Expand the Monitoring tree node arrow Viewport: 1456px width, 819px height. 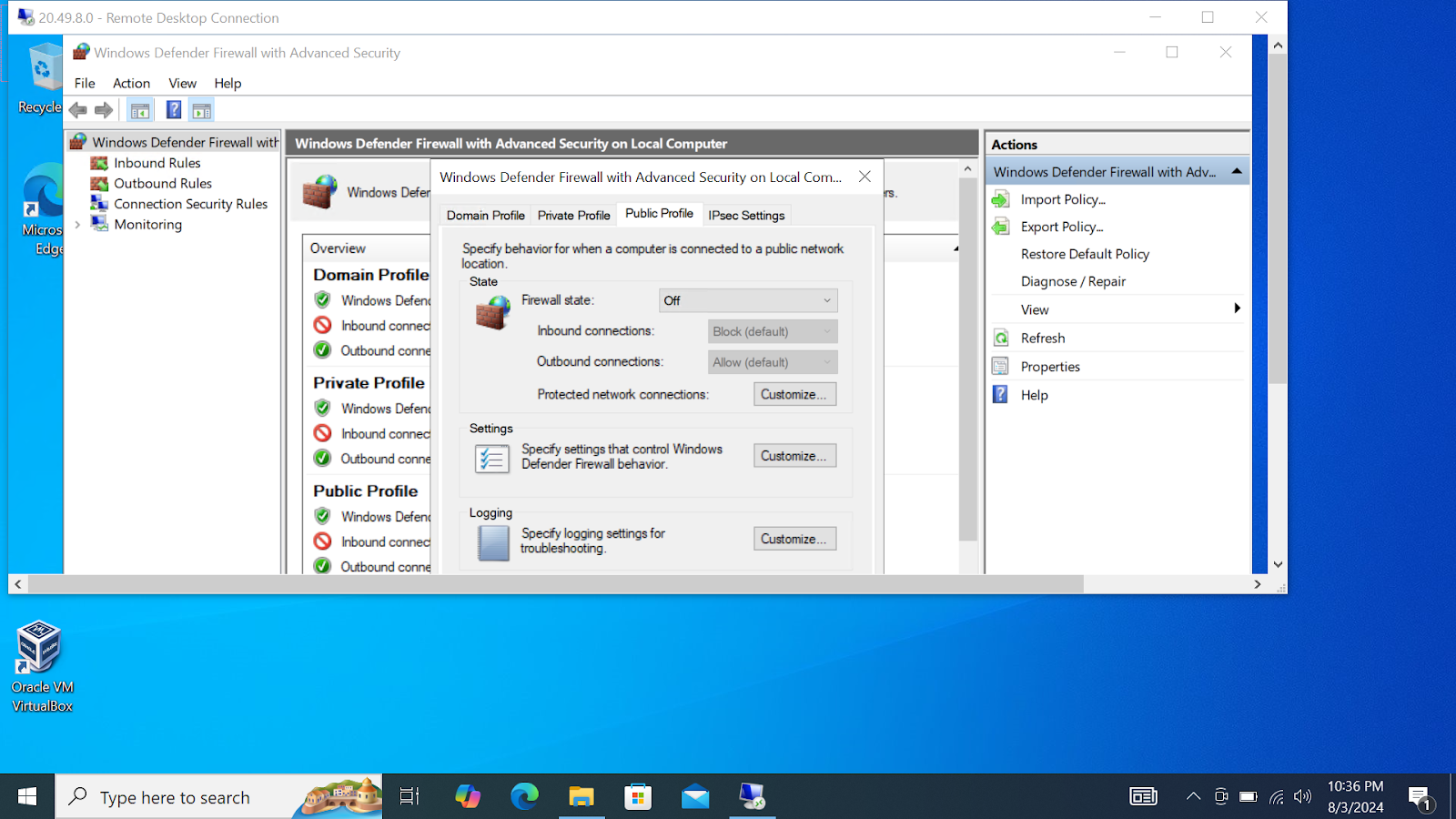(x=77, y=224)
